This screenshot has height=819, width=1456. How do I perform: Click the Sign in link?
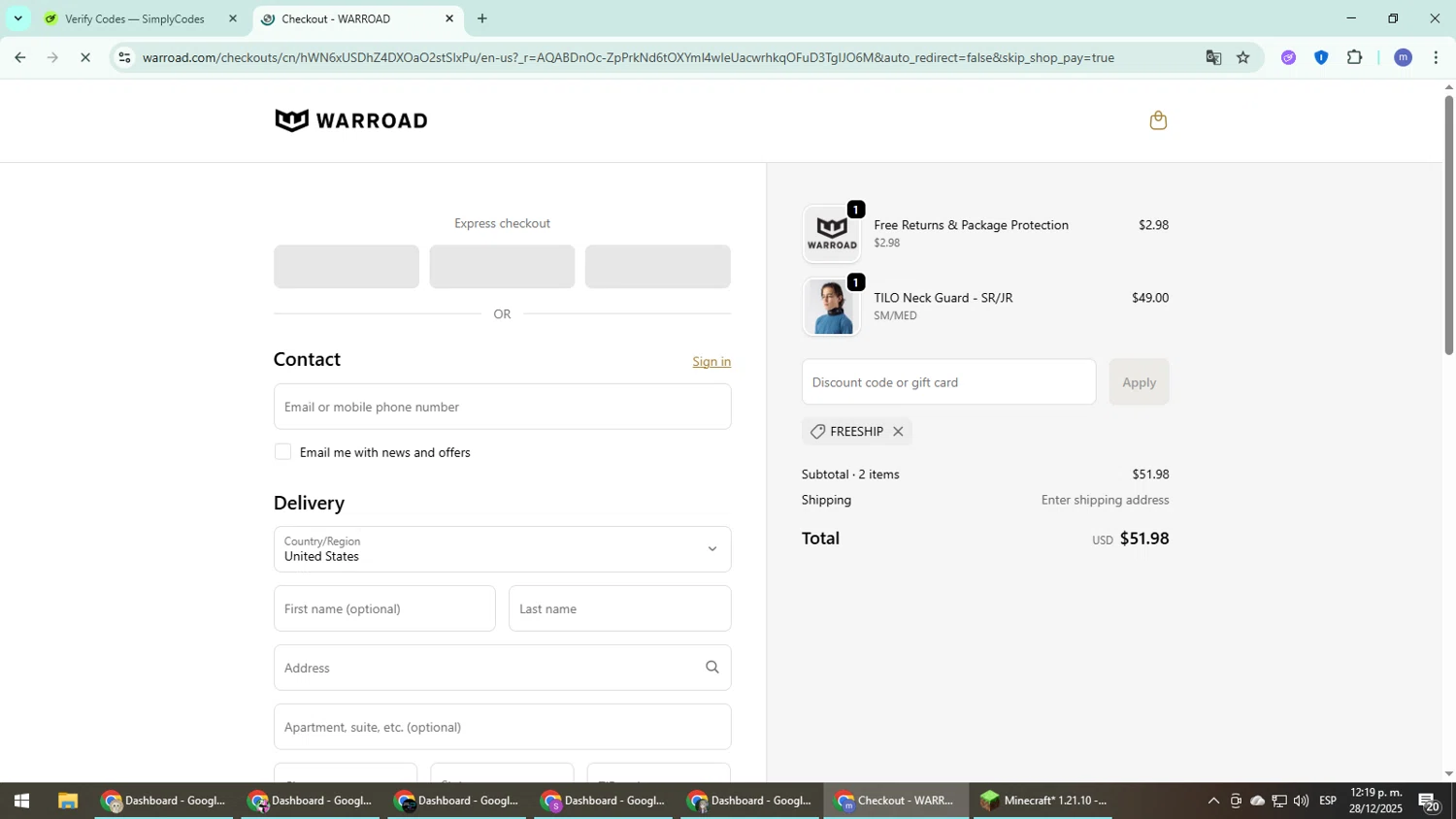click(x=711, y=362)
